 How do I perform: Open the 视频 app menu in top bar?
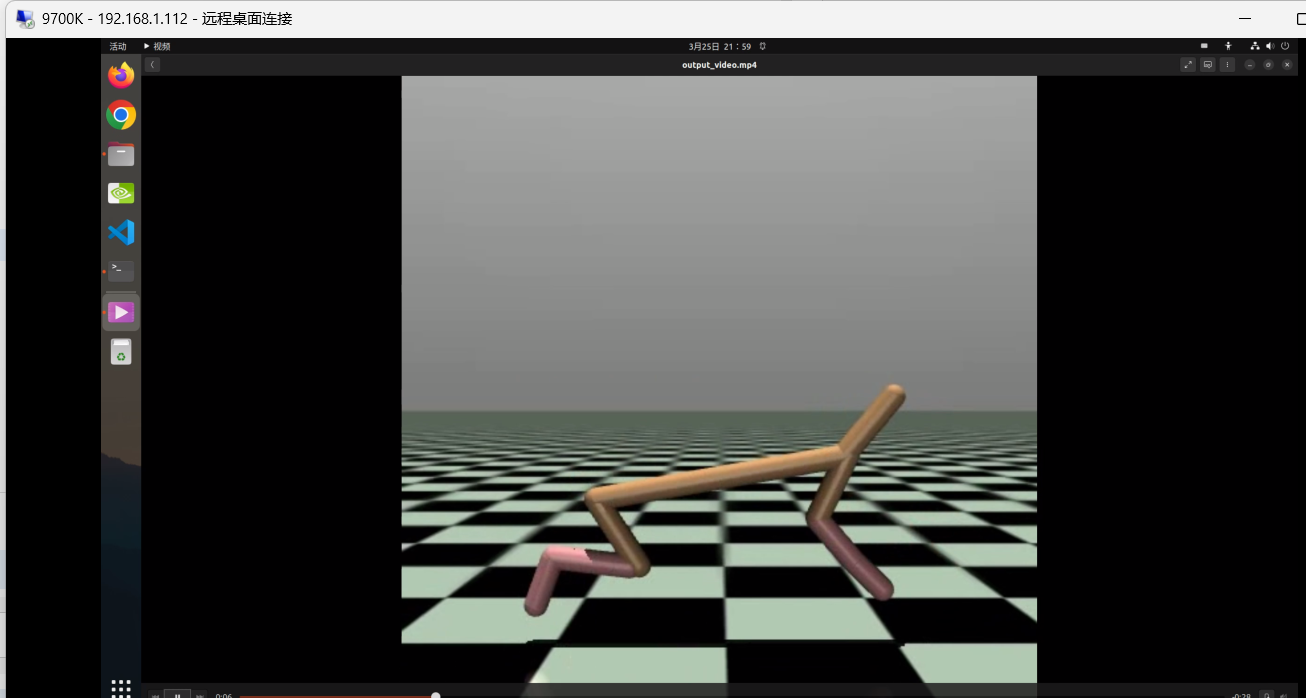157,46
